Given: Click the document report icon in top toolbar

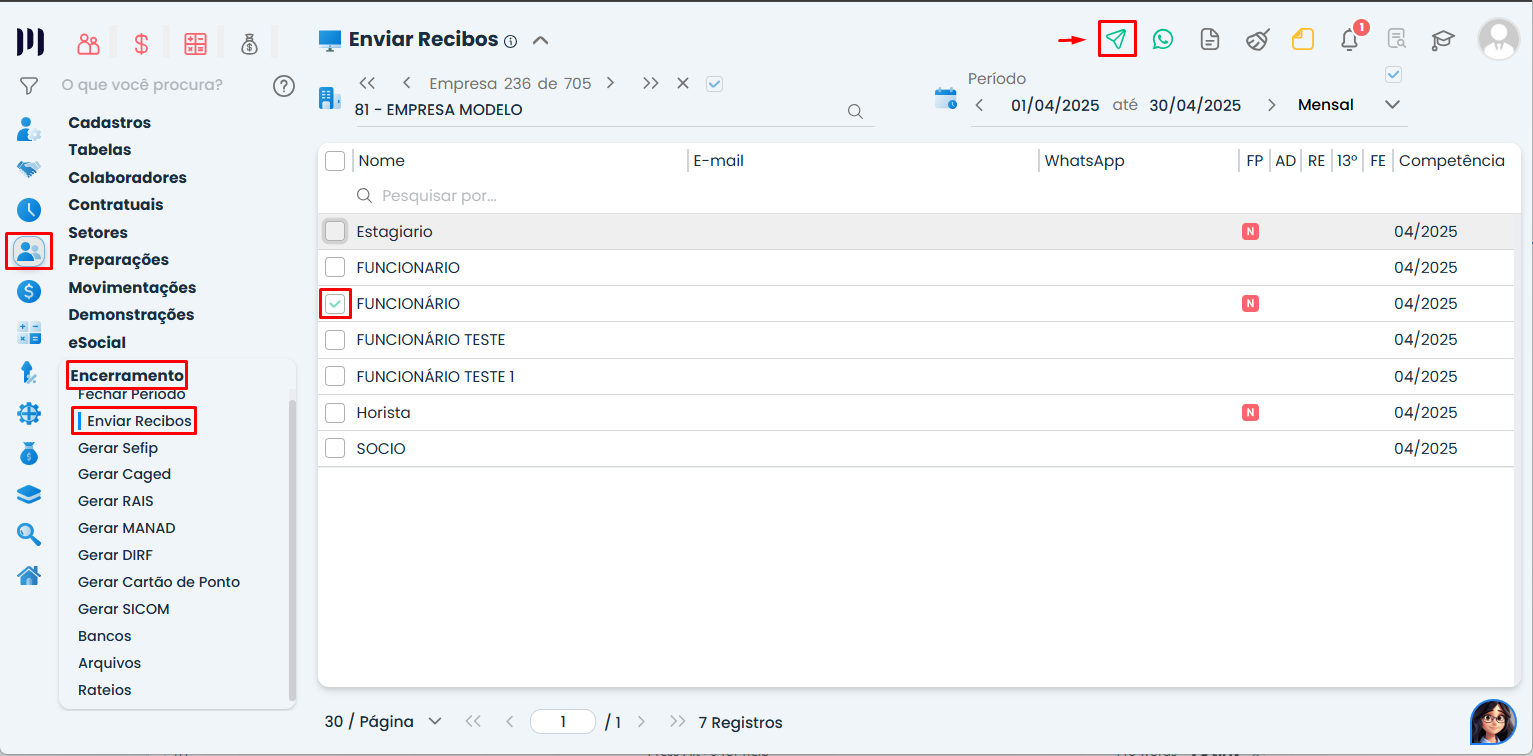Looking at the screenshot, I should click(x=1210, y=40).
